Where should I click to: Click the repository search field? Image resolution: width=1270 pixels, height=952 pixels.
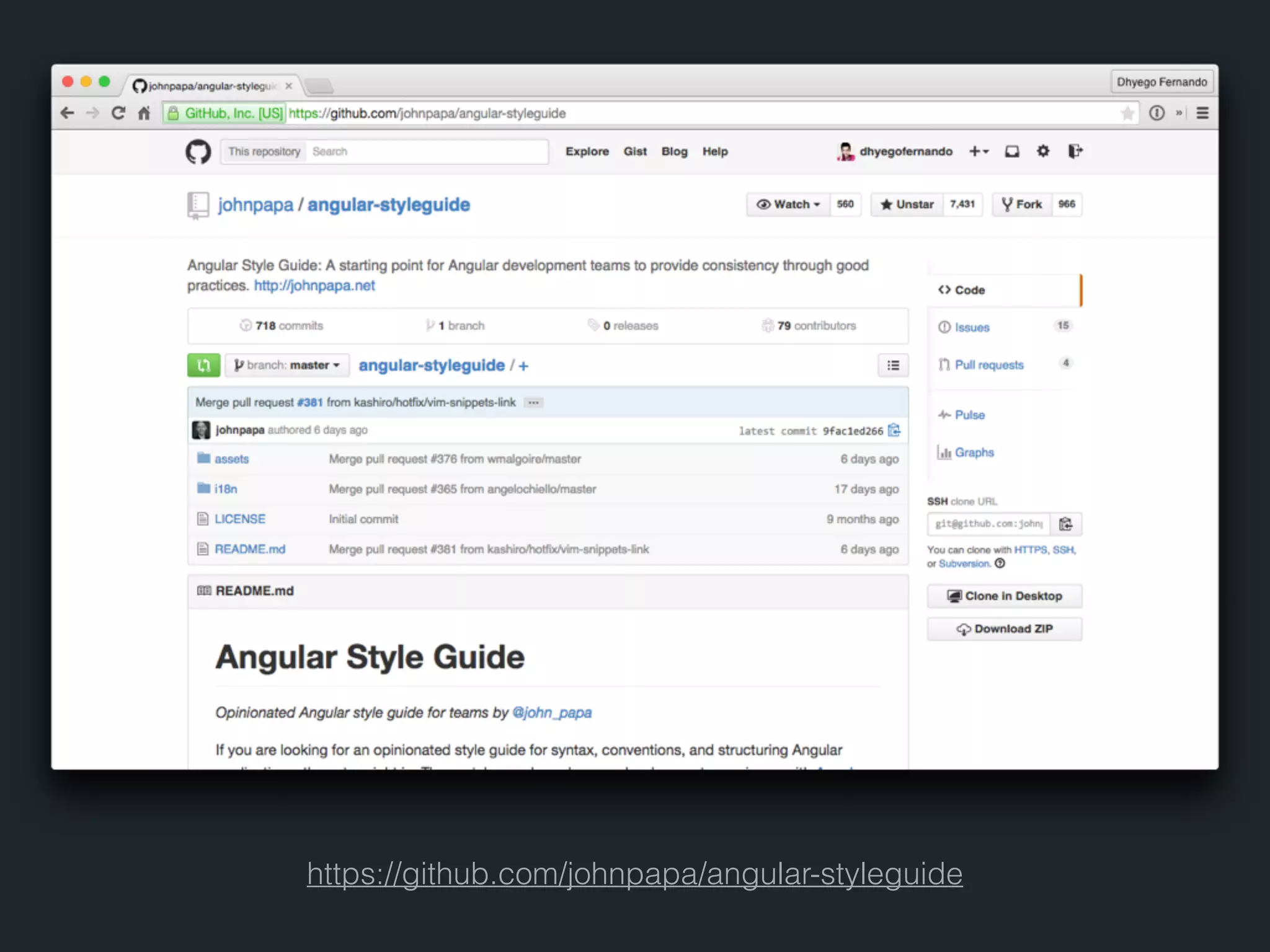pyautogui.click(x=427, y=152)
